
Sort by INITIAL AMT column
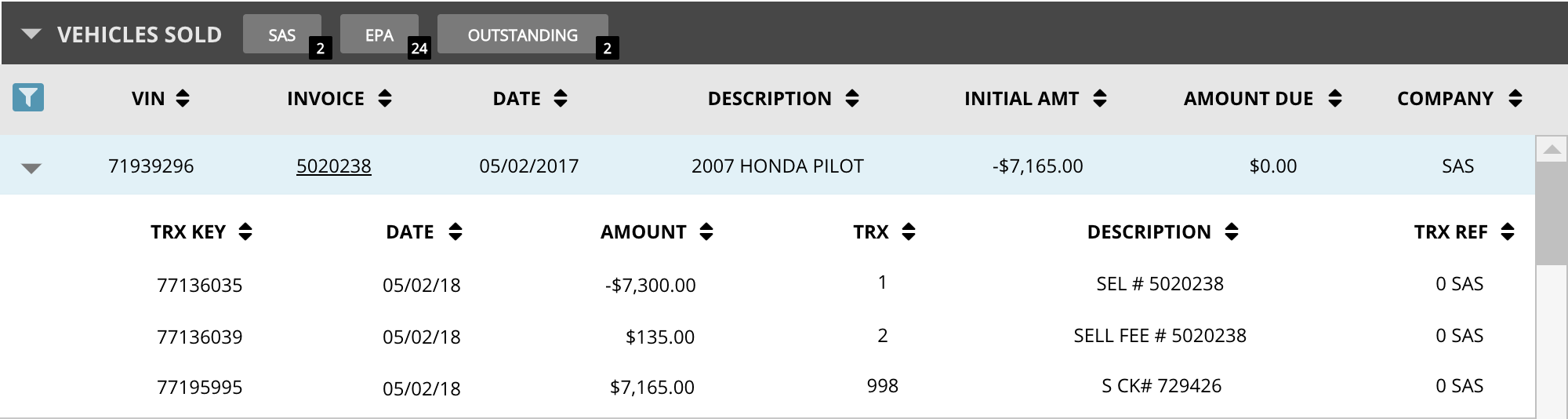tap(1100, 99)
